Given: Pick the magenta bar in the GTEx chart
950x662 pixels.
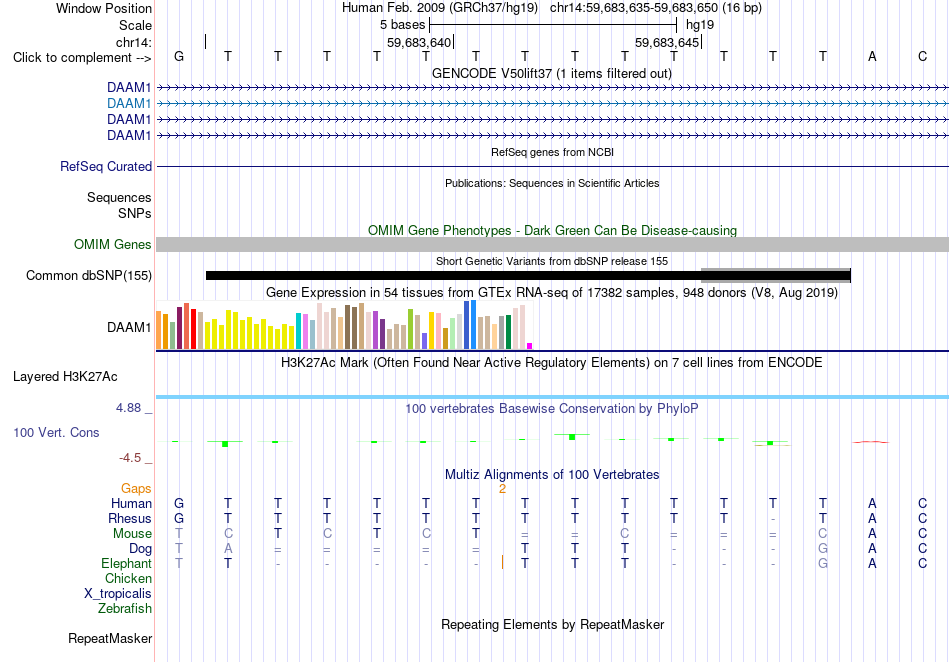Looking at the screenshot, I should (x=529, y=346).
